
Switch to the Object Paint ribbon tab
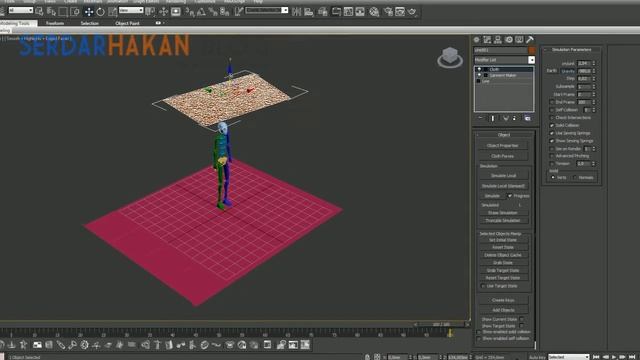coord(127,23)
